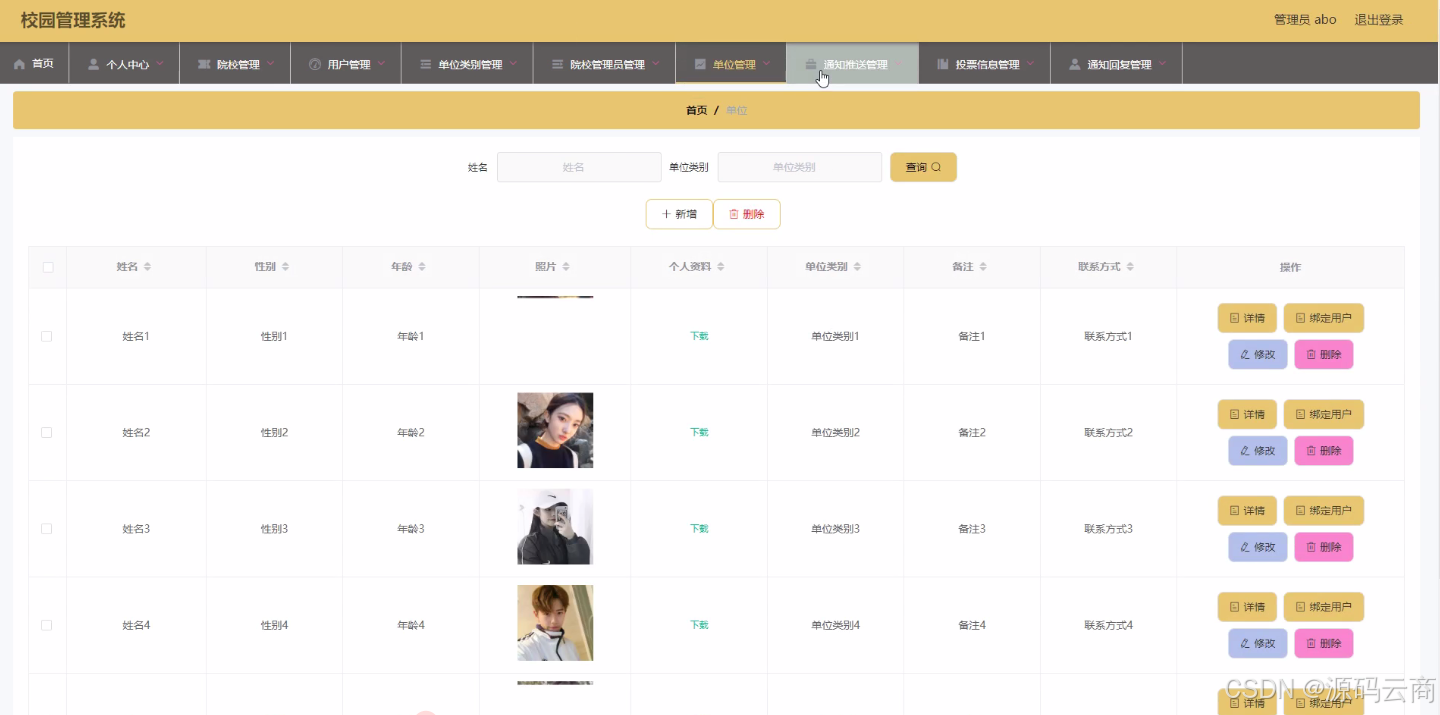Sort by 姓名 column arrows
This screenshot has height=715, width=1440.
[147, 267]
